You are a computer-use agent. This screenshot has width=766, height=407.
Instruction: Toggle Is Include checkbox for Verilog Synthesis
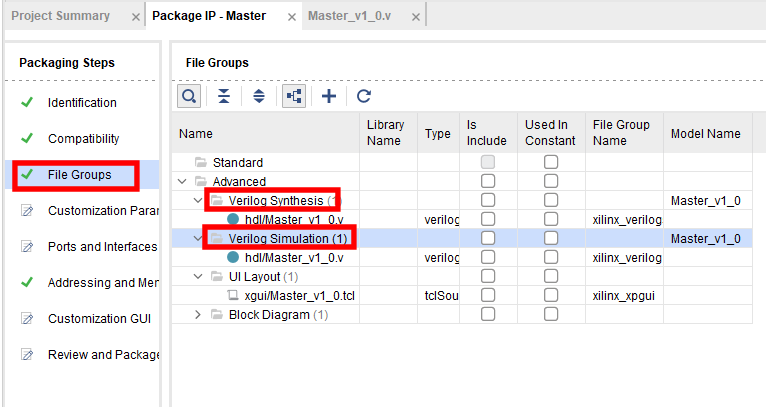click(488, 200)
